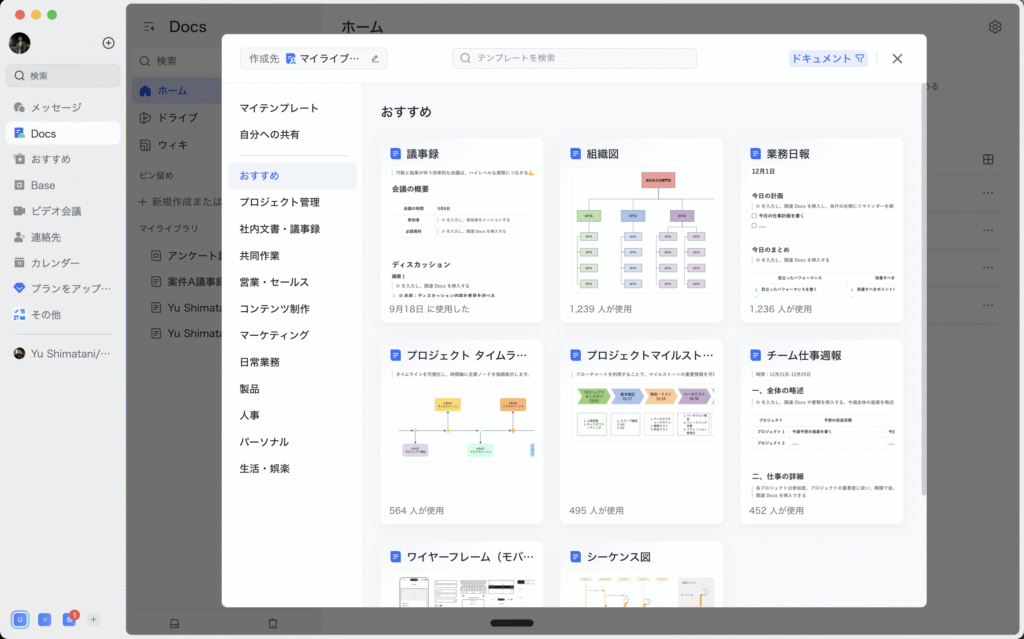Select the プロジェクト管理 category

click(279, 202)
